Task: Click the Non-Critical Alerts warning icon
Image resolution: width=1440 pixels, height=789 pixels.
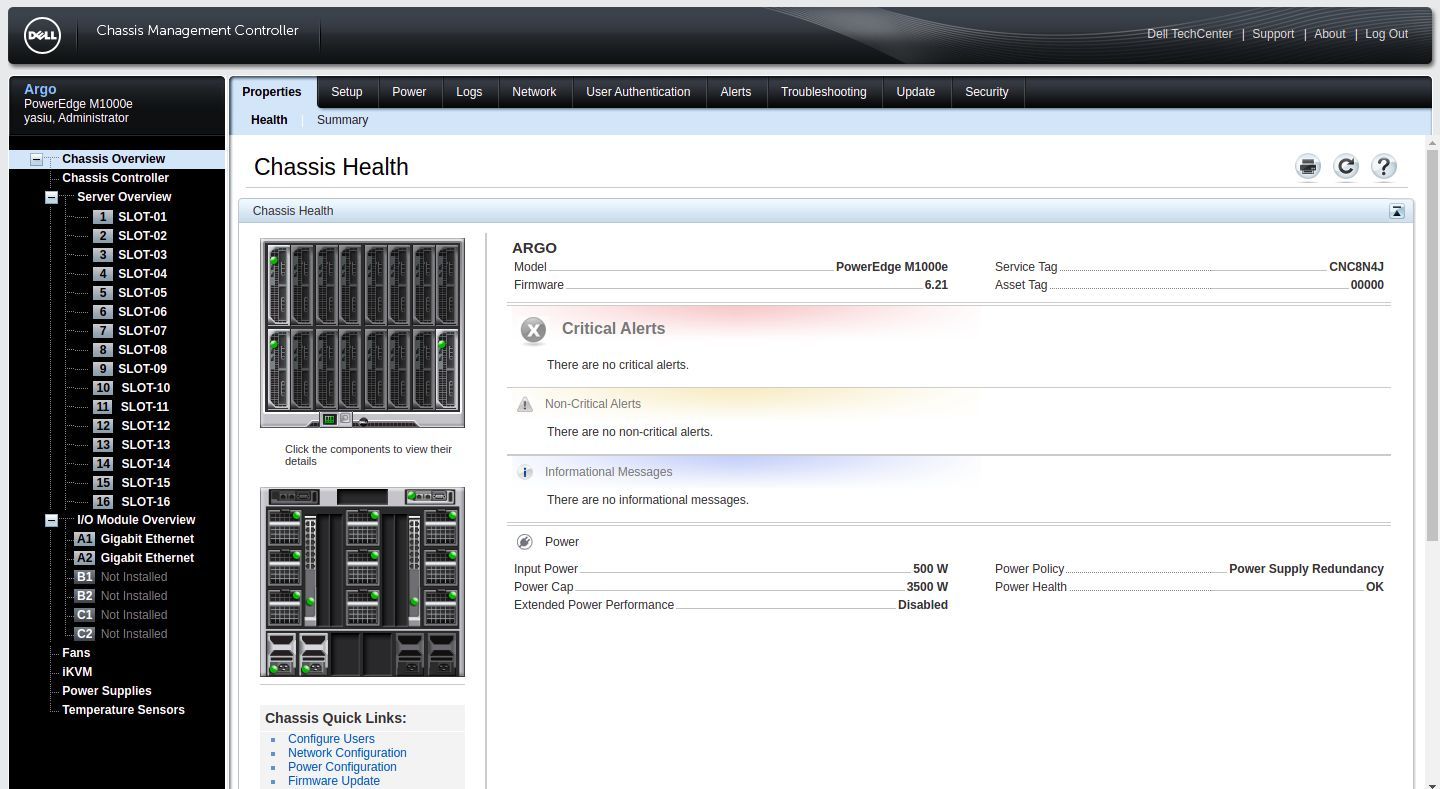Action: (525, 404)
